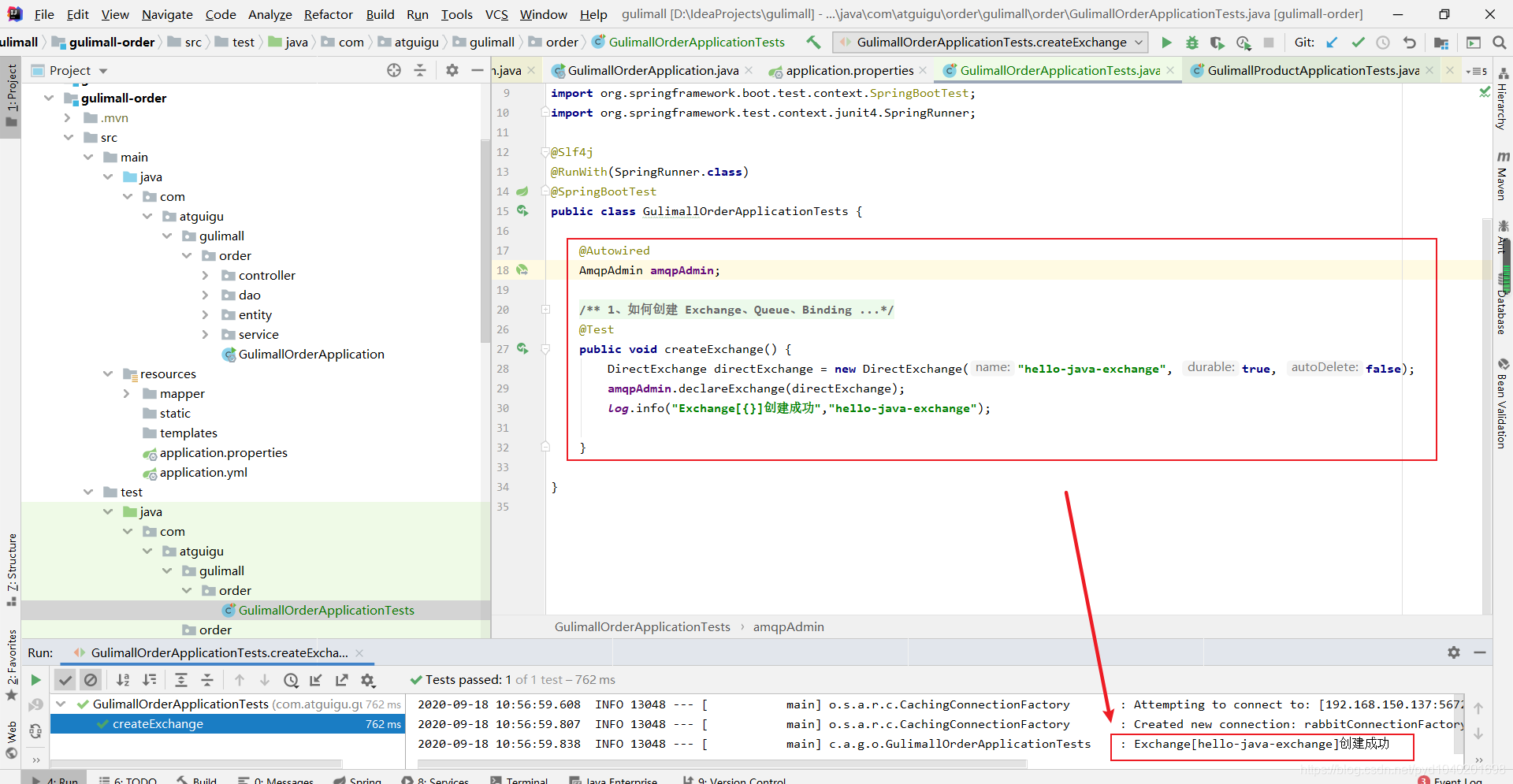Open Run panel gear options on right

pos(1454,652)
